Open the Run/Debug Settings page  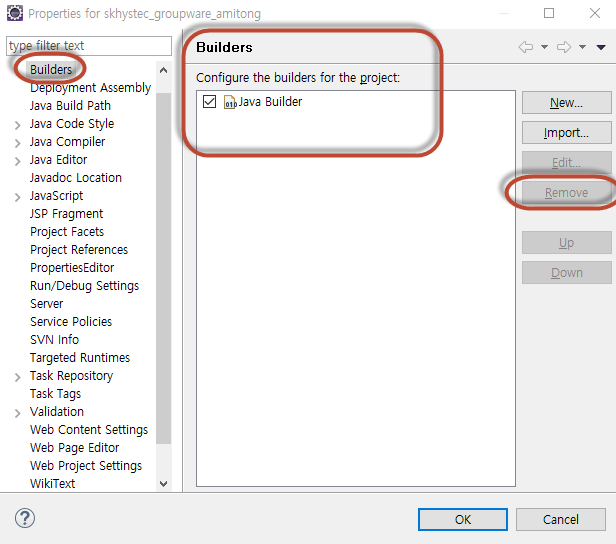(x=84, y=286)
